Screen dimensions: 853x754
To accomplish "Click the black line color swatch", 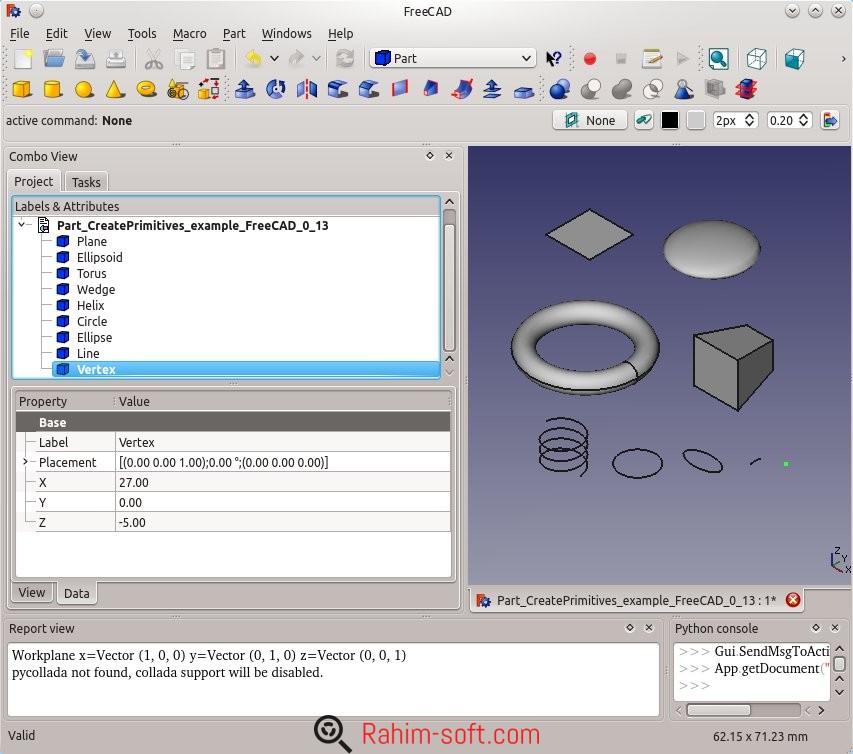I will [670, 120].
